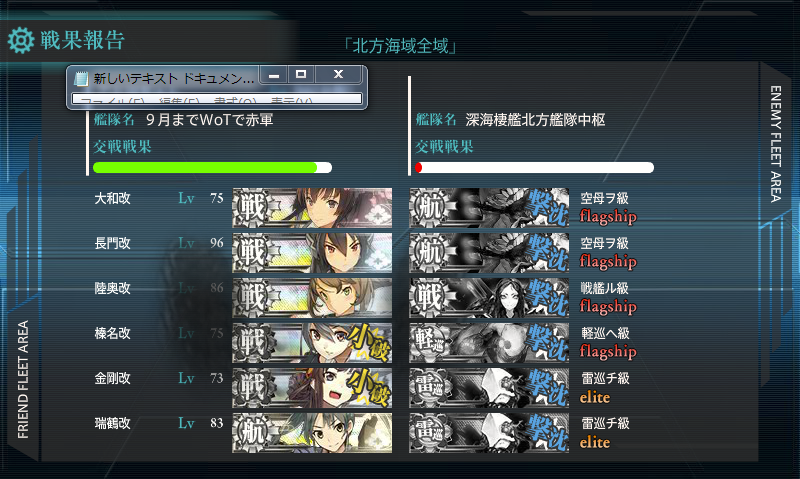800x479 pixels.
Task: Maximize the 新しいテキスト ドキュメント window
Action: click(301, 74)
